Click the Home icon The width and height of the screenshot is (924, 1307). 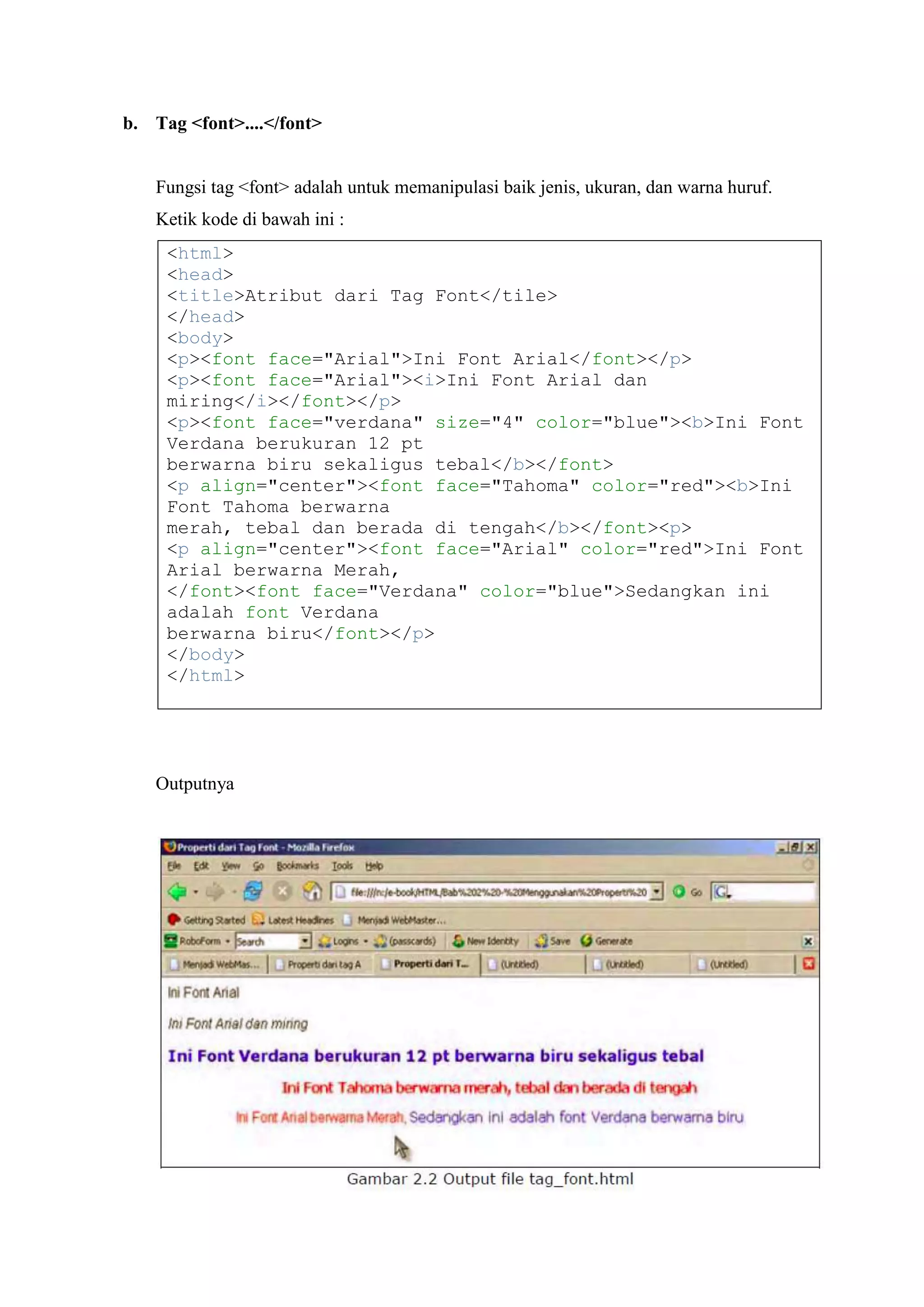click(312, 891)
